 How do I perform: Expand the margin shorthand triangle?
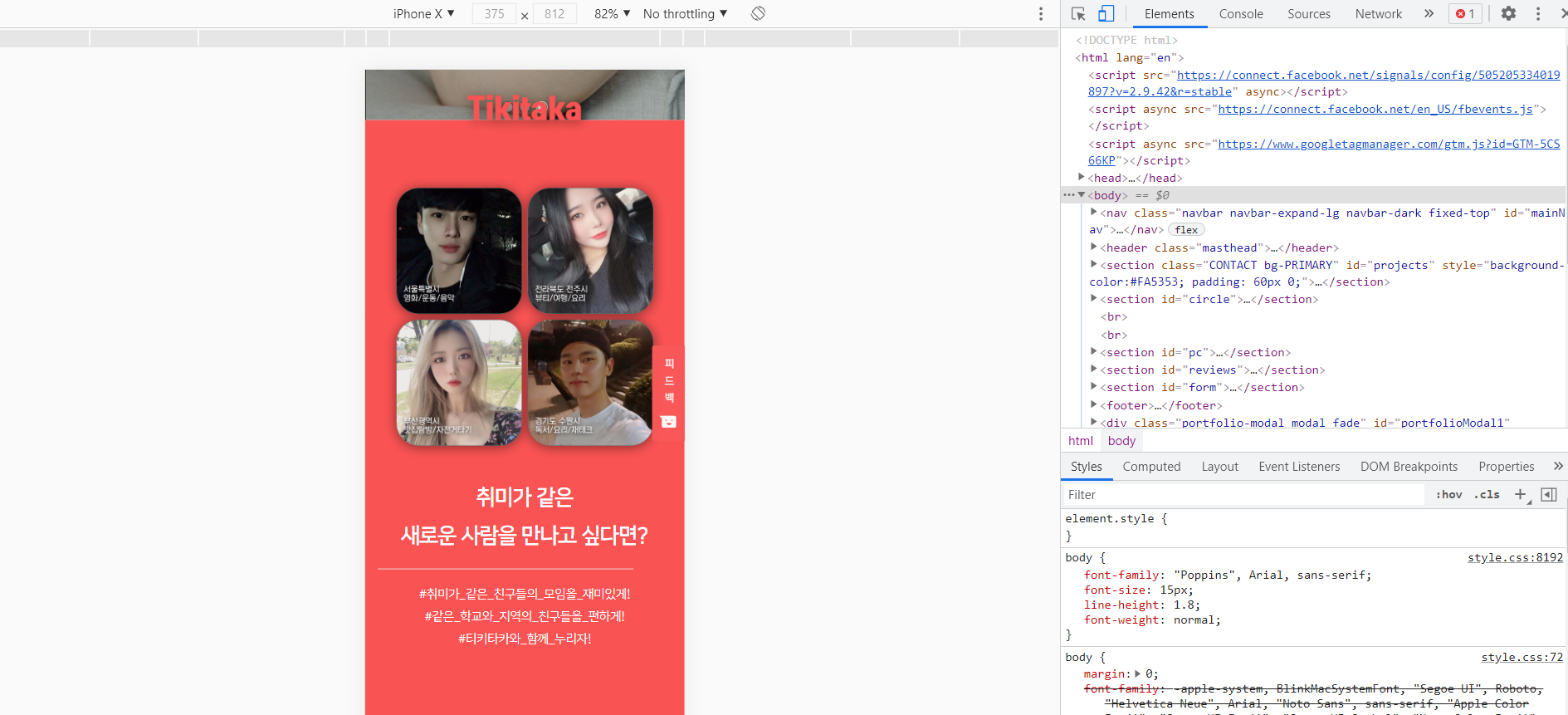pyautogui.click(x=1137, y=673)
